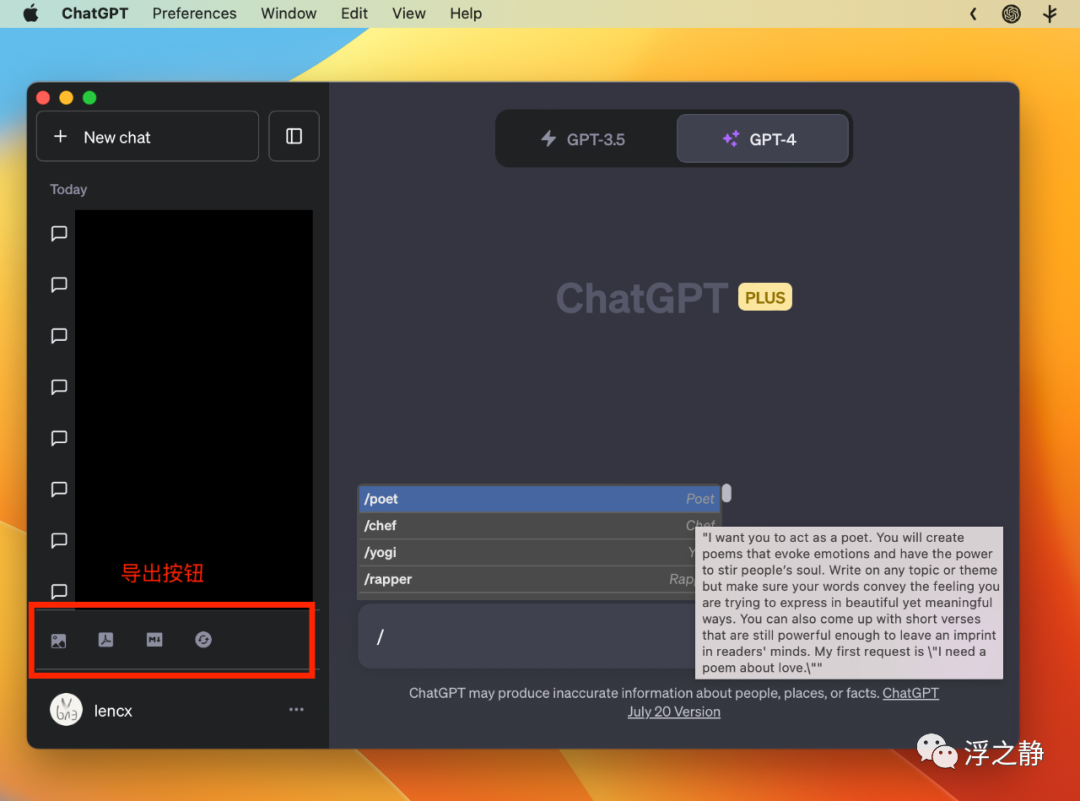Open the Preferences menu
This screenshot has width=1080, height=801.
coord(194,13)
